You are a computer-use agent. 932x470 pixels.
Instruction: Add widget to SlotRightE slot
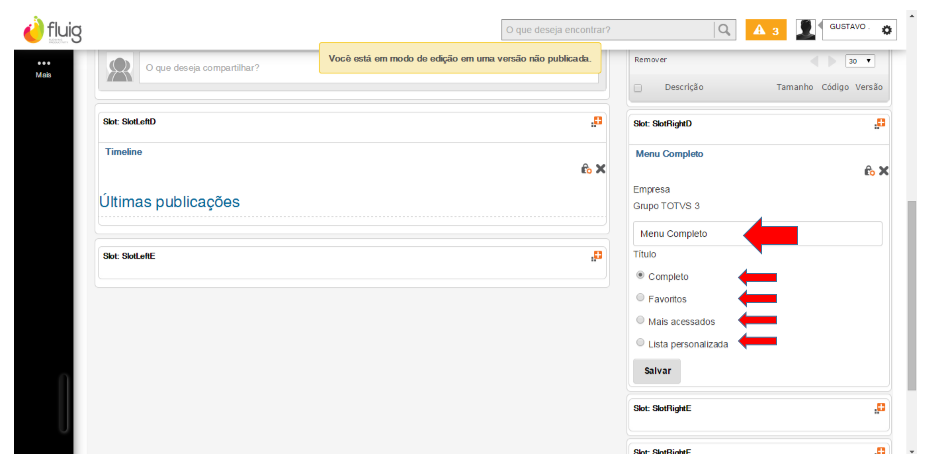click(x=880, y=408)
